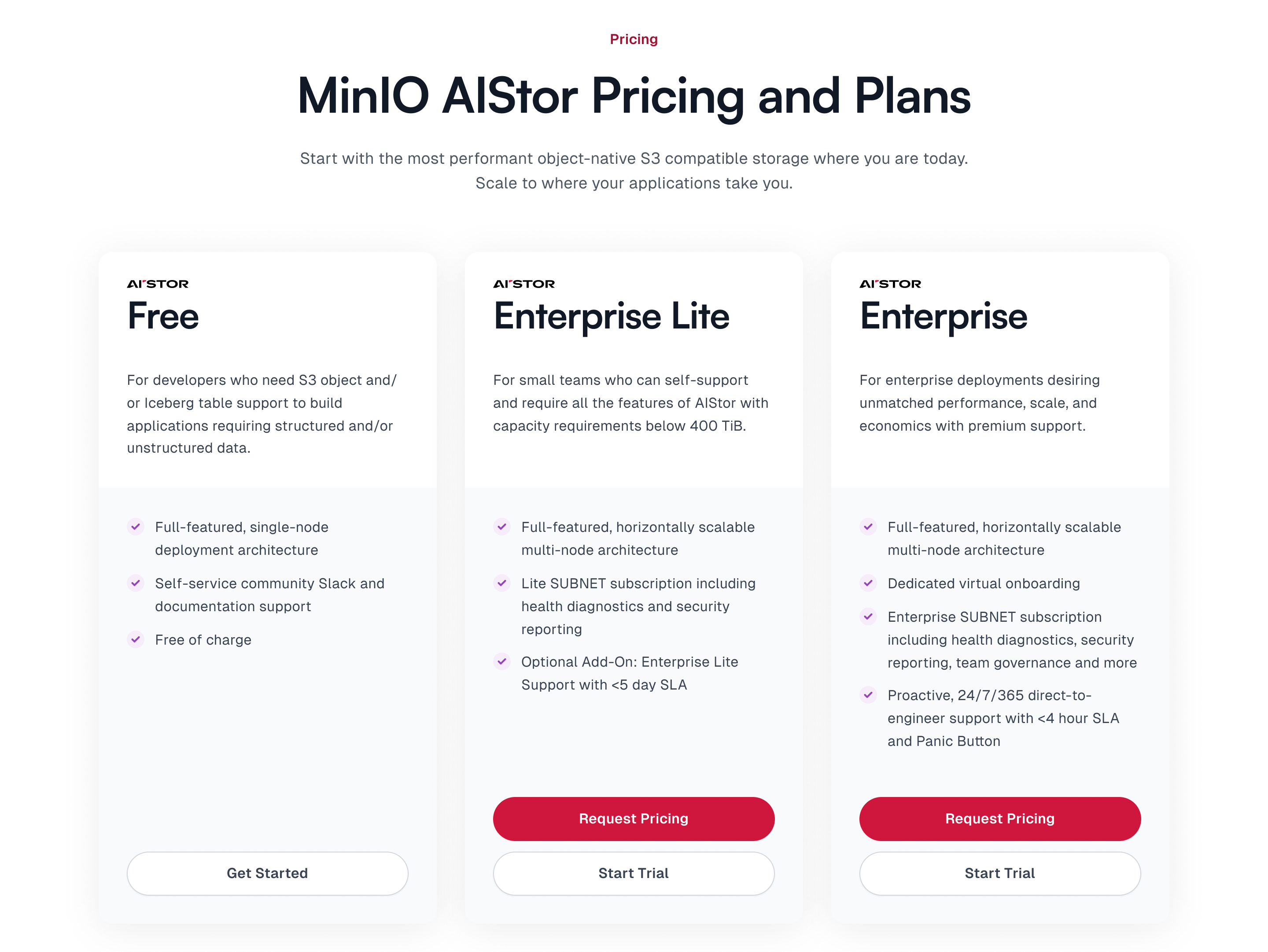Toggle the checkmark next to "Enterprise SUBNET subscription"
Viewport: 1268px width, 952px height.
(x=868, y=617)
